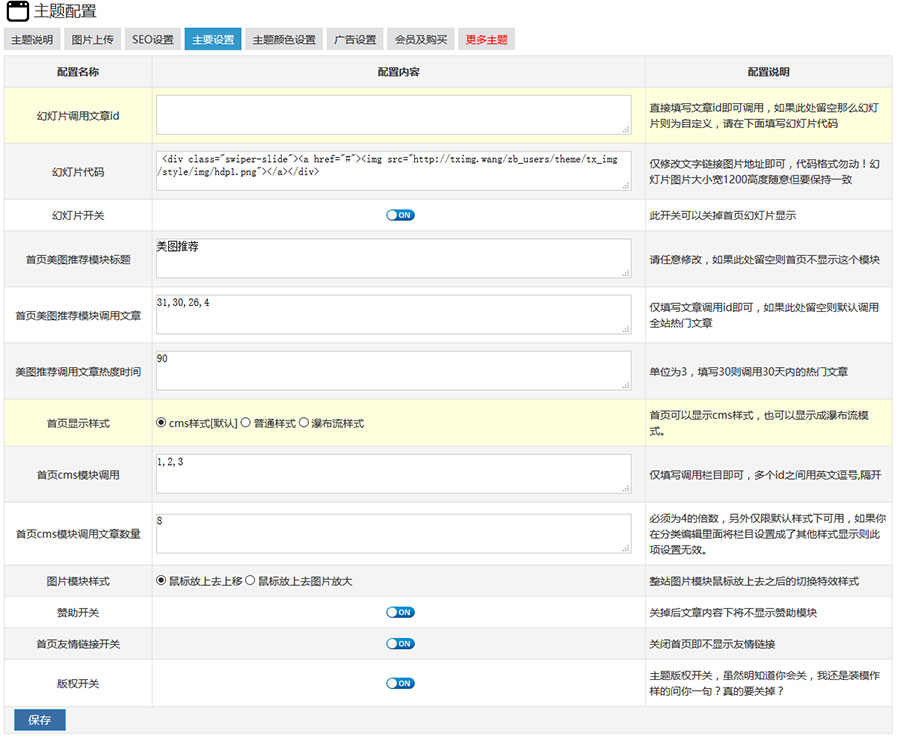Turn off the 首页友情链接开关 switch
Image resolution: width=900 pixels, height=739 pixels.
pyautogui.click(x=400, y=644)
